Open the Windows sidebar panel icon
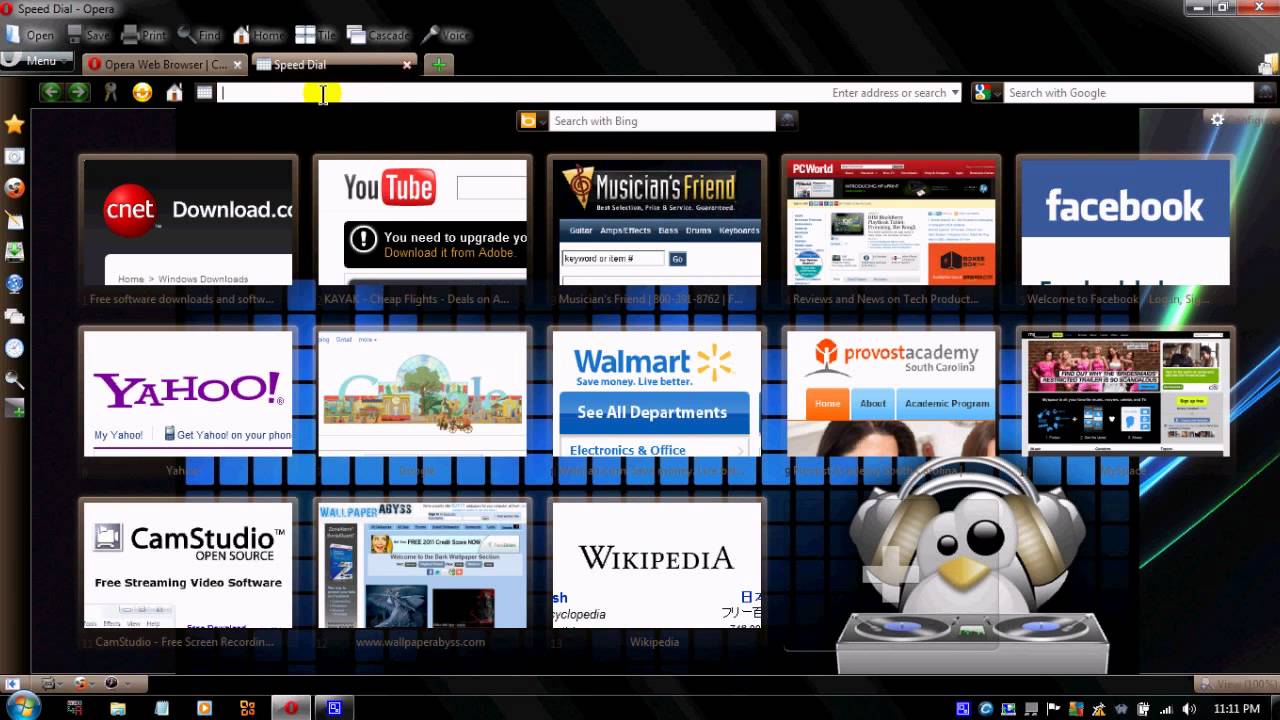Screen dimensions: 1280x720 click(14, 316)
